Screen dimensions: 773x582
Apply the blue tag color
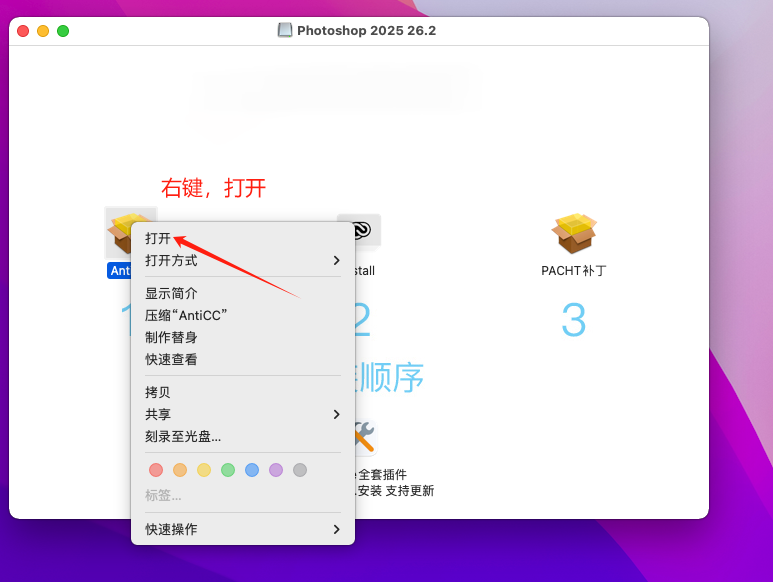pyautogui.click(x=252, y=470)
